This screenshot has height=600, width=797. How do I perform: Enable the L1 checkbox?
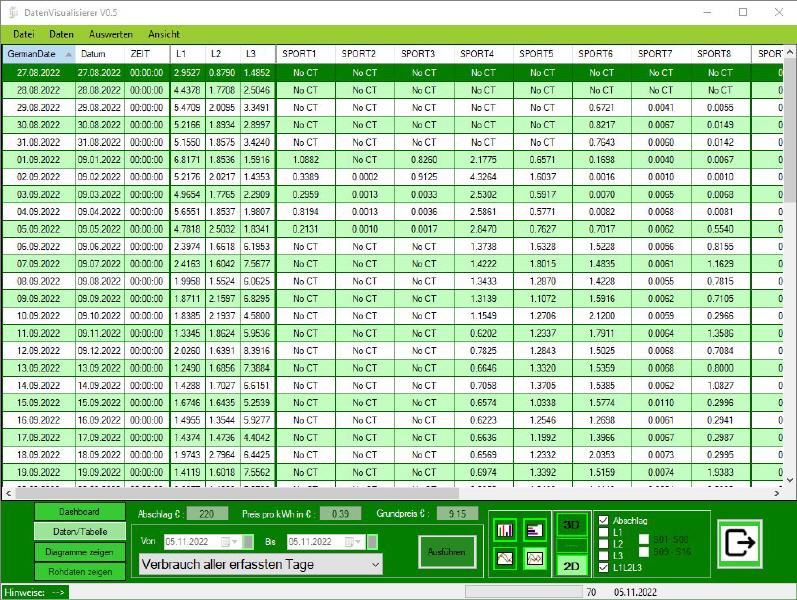coord(602,532)
